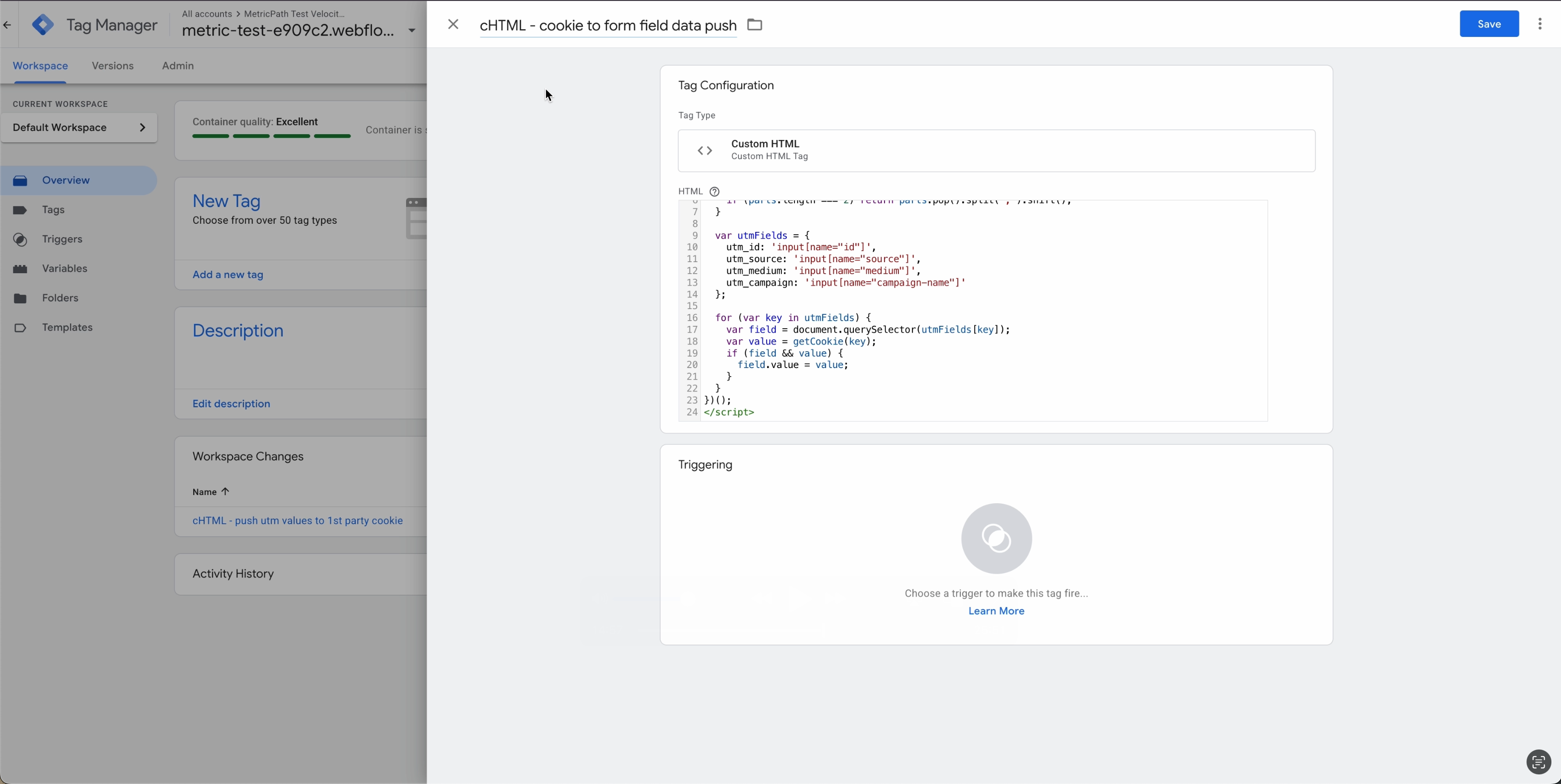
Task: Expand the container selector dropdown arrow
Action: [x=411, y=30]
